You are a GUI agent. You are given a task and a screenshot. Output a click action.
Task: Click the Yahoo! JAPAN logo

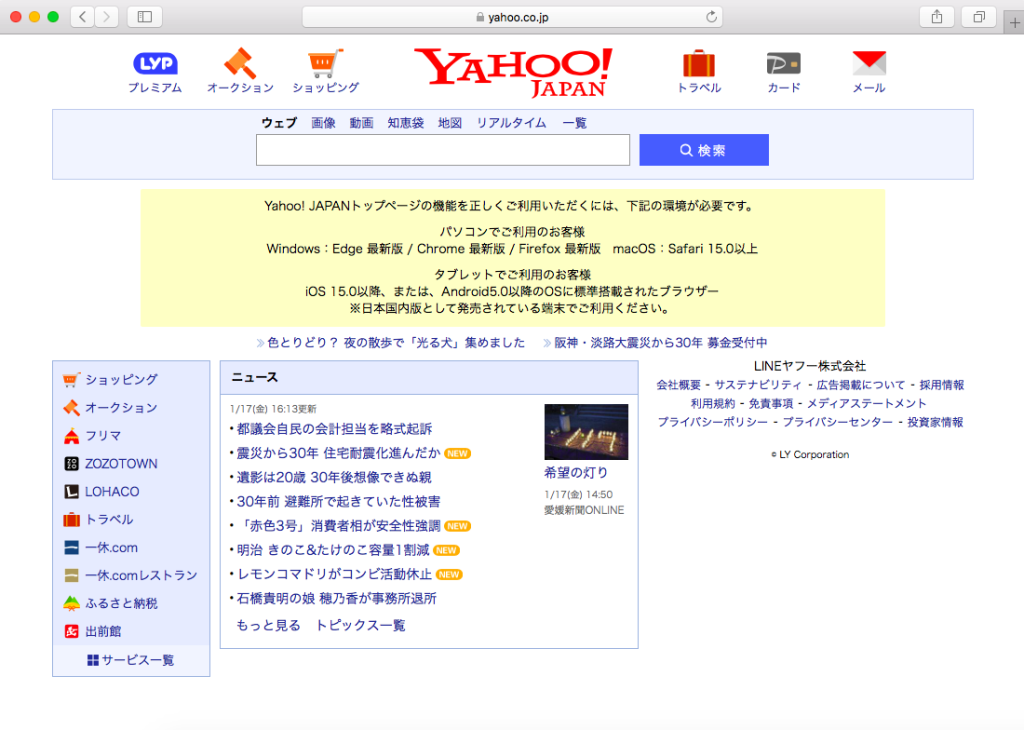[x=513, y=72]
